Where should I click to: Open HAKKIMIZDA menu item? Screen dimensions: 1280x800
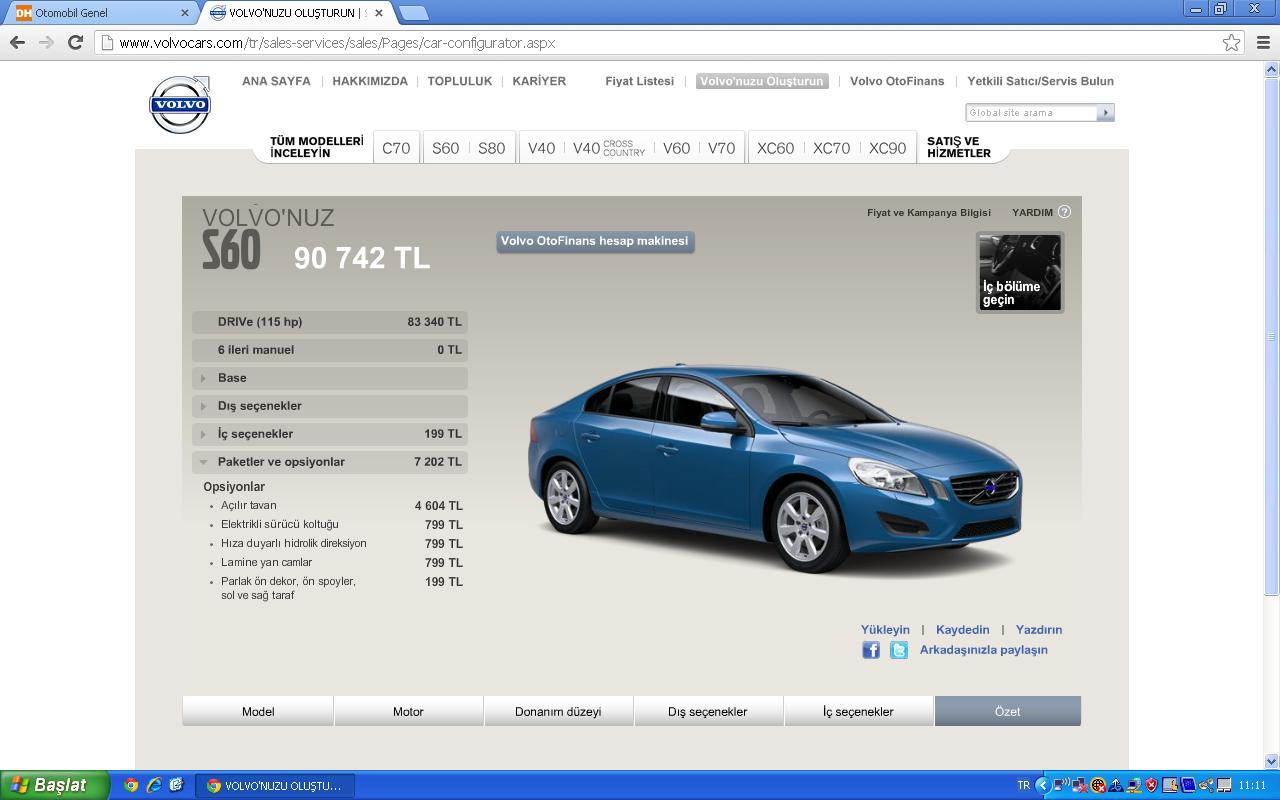pos(370,81)
